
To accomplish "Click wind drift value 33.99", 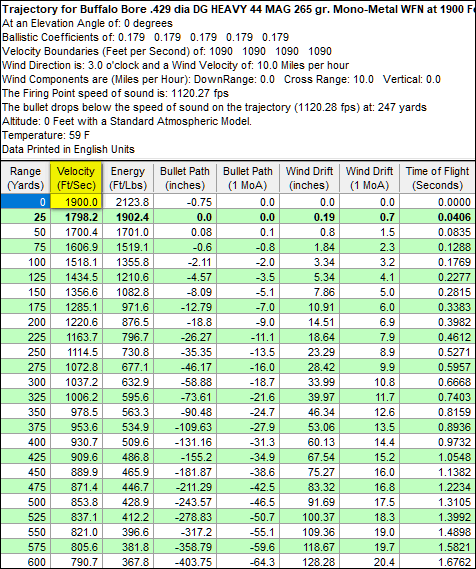I will pos(309,382).
